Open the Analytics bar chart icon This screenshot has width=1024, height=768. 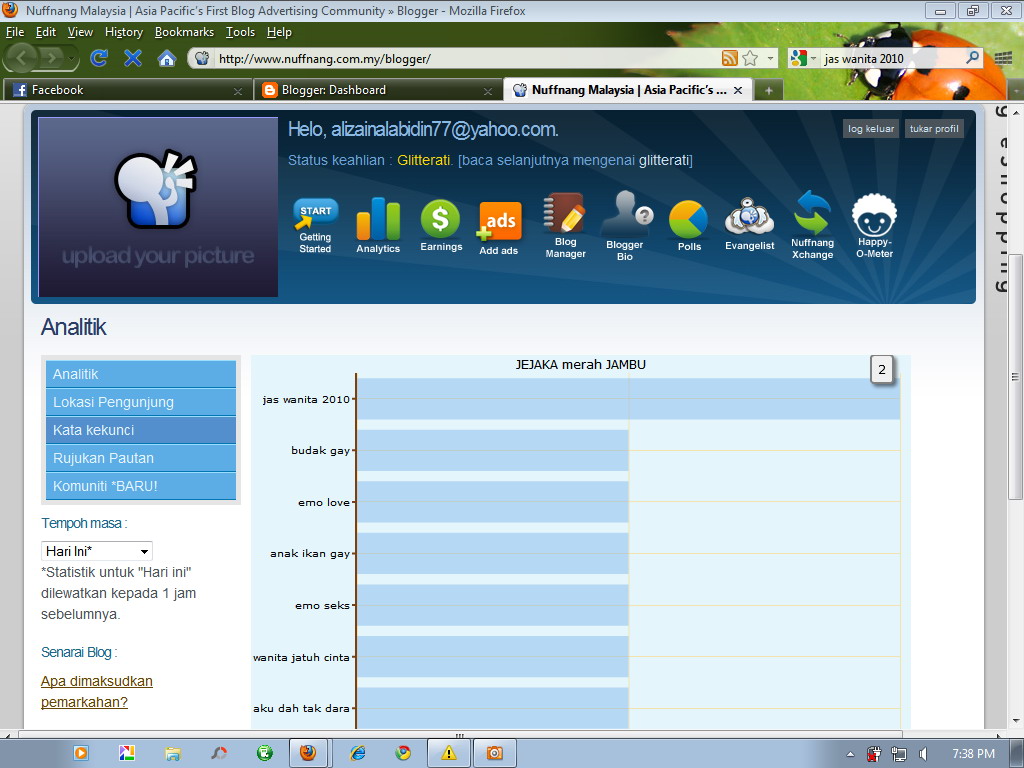coord(378,225)
